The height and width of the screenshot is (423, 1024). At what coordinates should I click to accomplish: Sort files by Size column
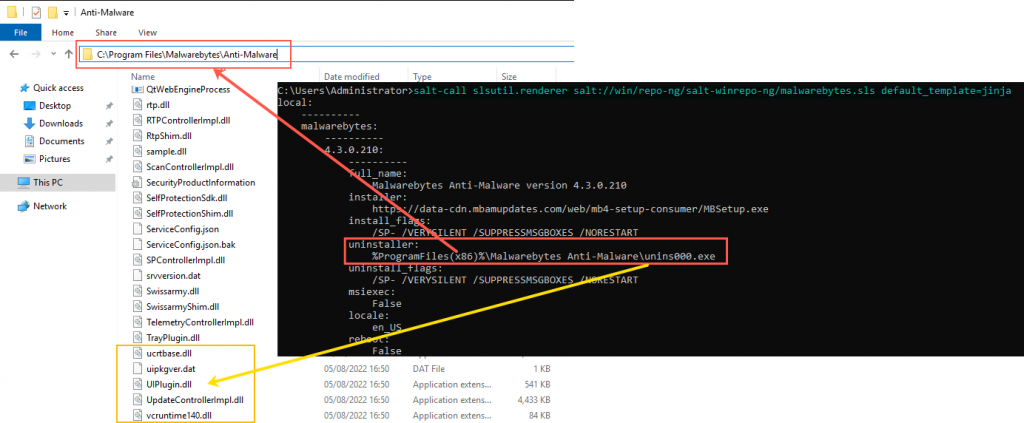tap(509, 76)
